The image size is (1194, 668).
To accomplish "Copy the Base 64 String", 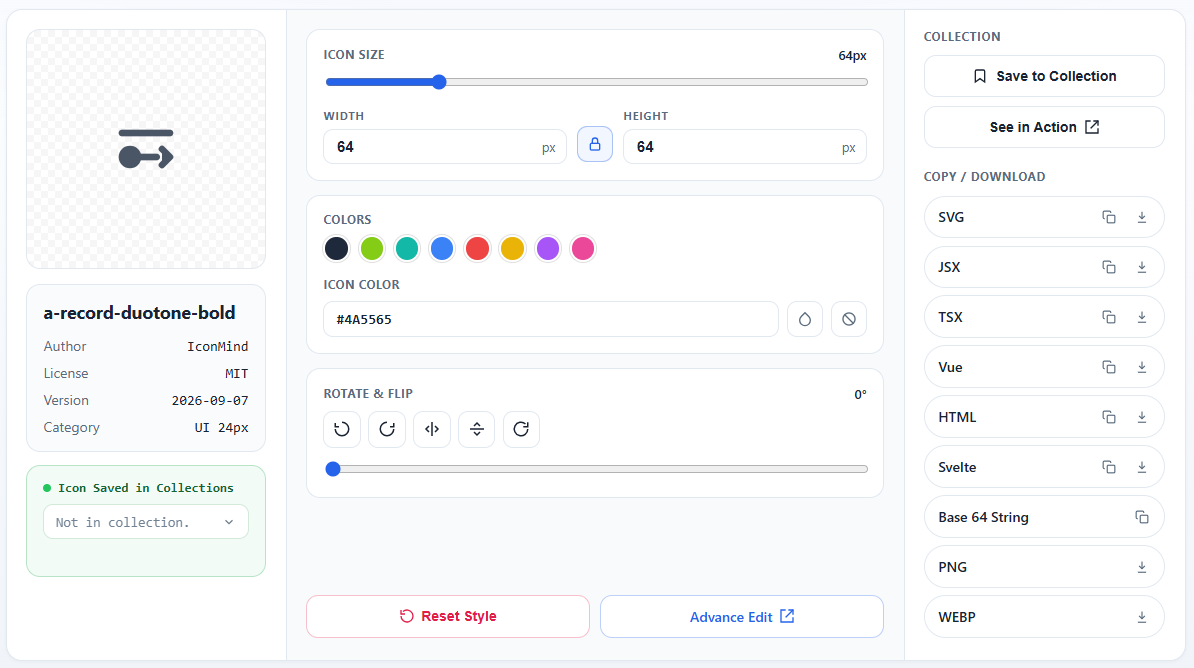I will point(1141,517).
